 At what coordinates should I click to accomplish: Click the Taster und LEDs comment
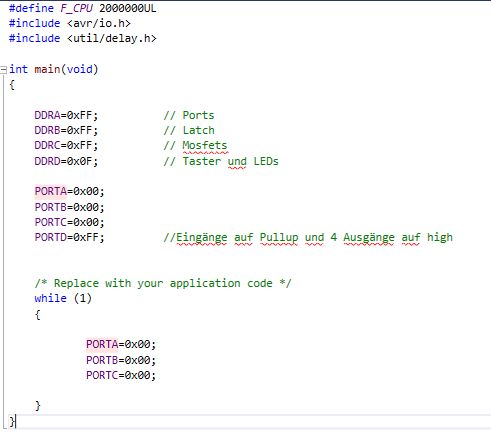coord(221,161)
